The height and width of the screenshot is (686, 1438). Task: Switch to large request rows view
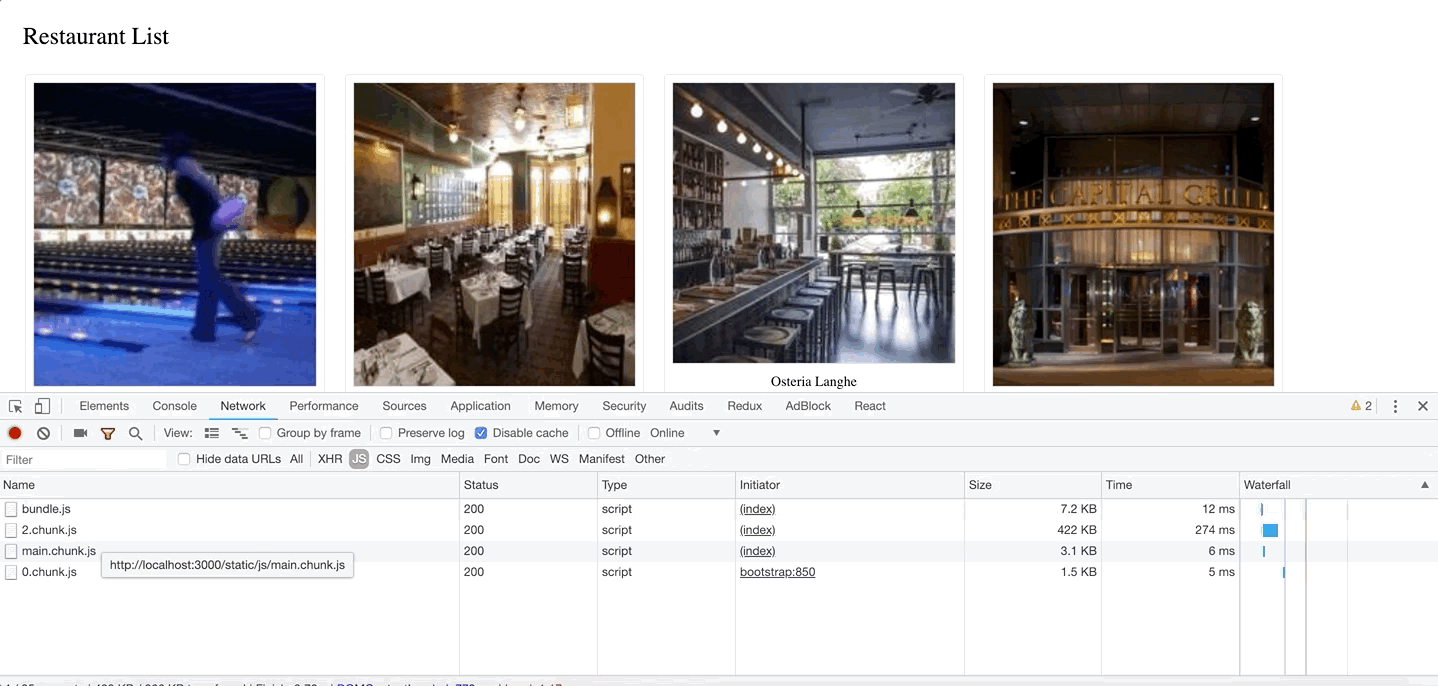tap(211, 433)
